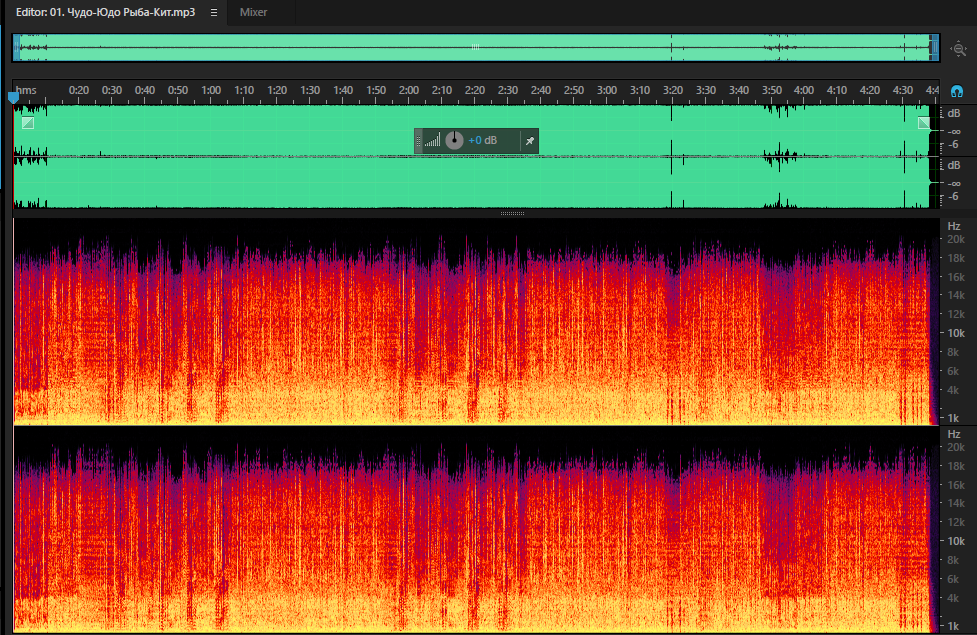Pin the HUD with the pushpin icon
The image size is (977, 635).
[x=530, y=141]
